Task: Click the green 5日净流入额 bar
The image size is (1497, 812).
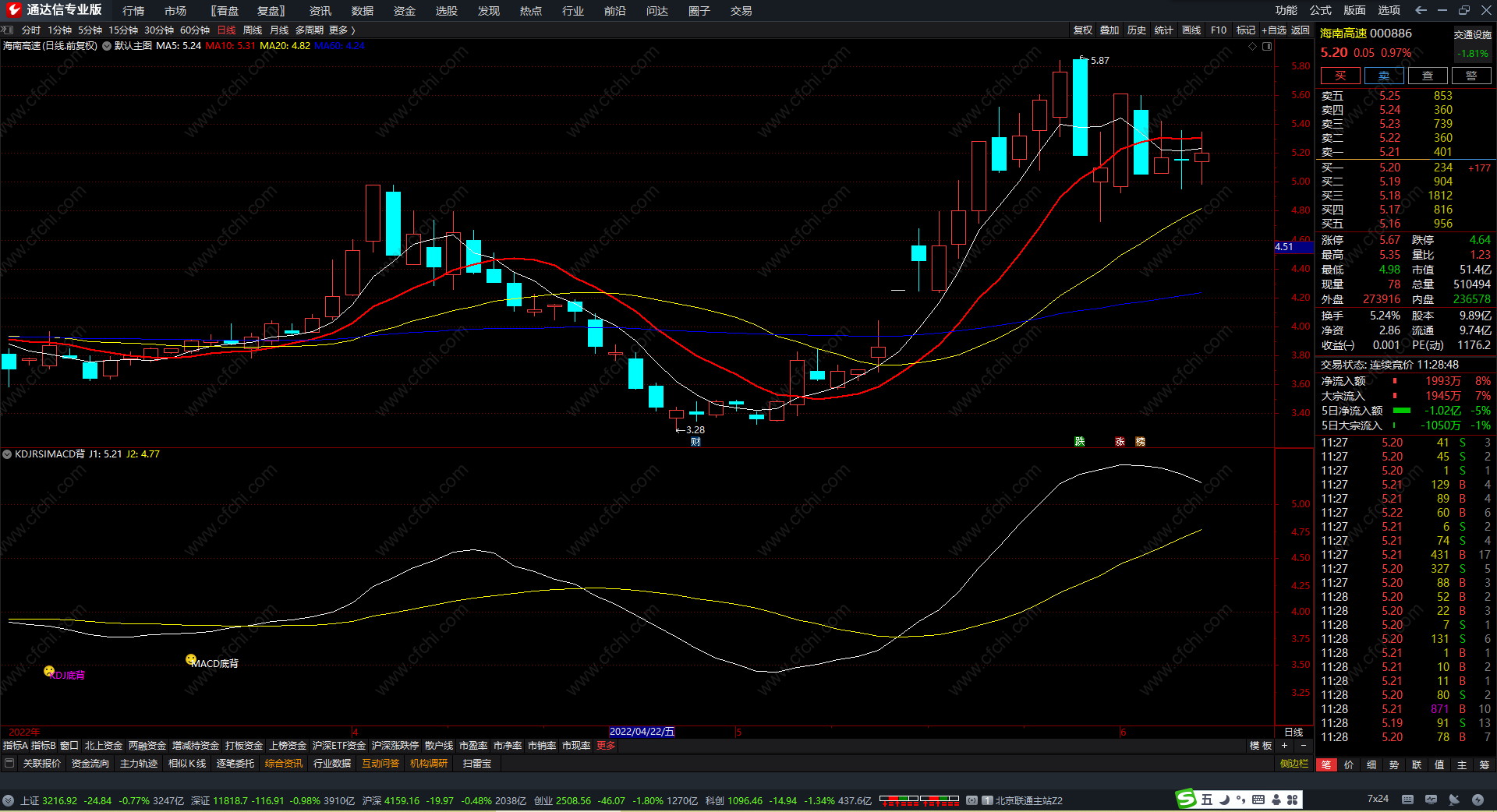Action: [x=1401, y=411]
